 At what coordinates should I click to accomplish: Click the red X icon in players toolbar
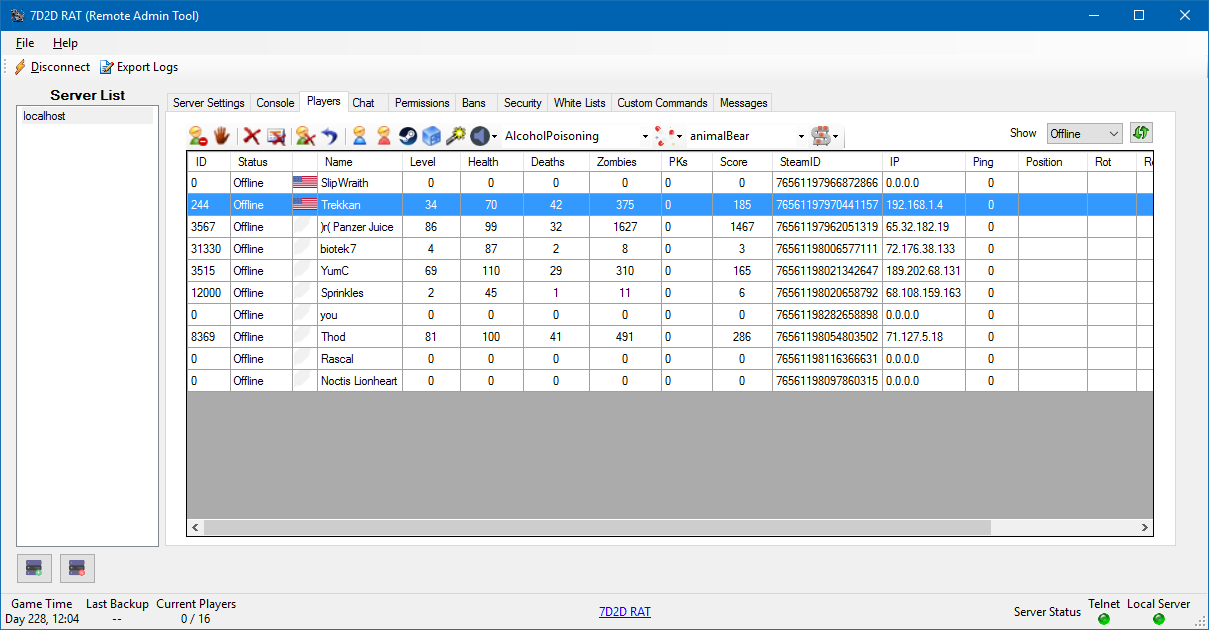252,136
